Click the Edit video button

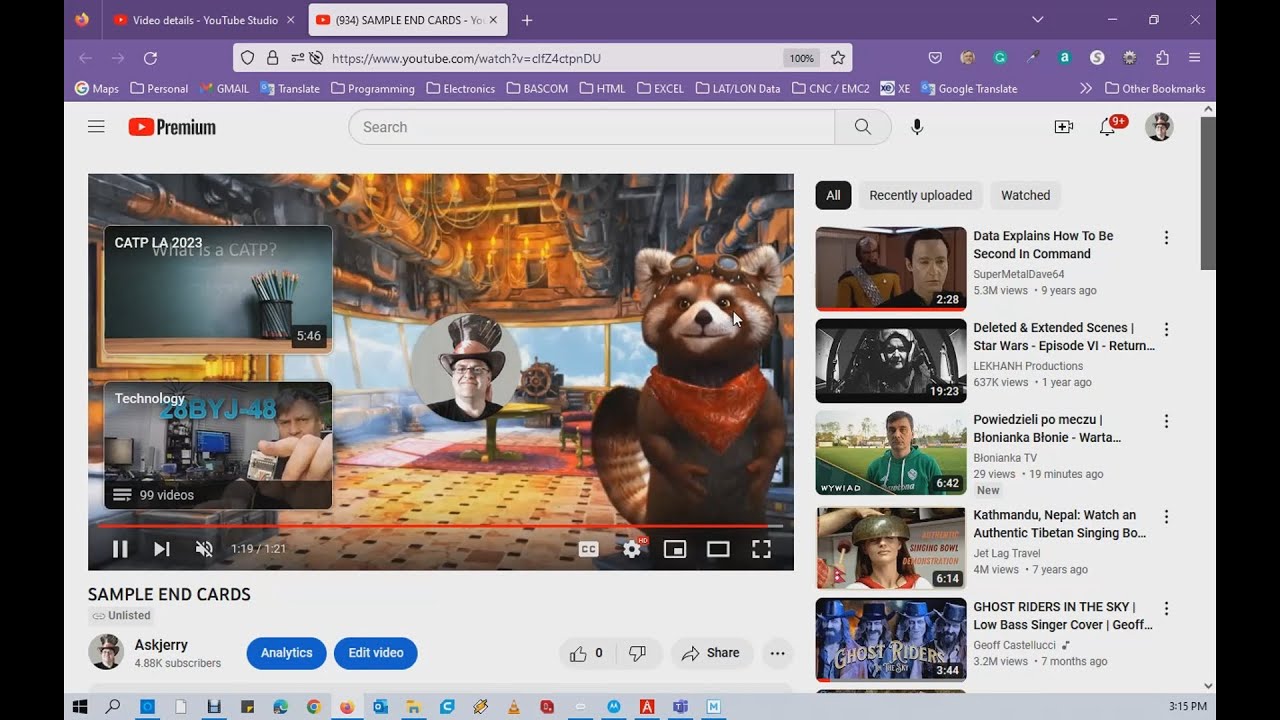[x=376, y=653]
